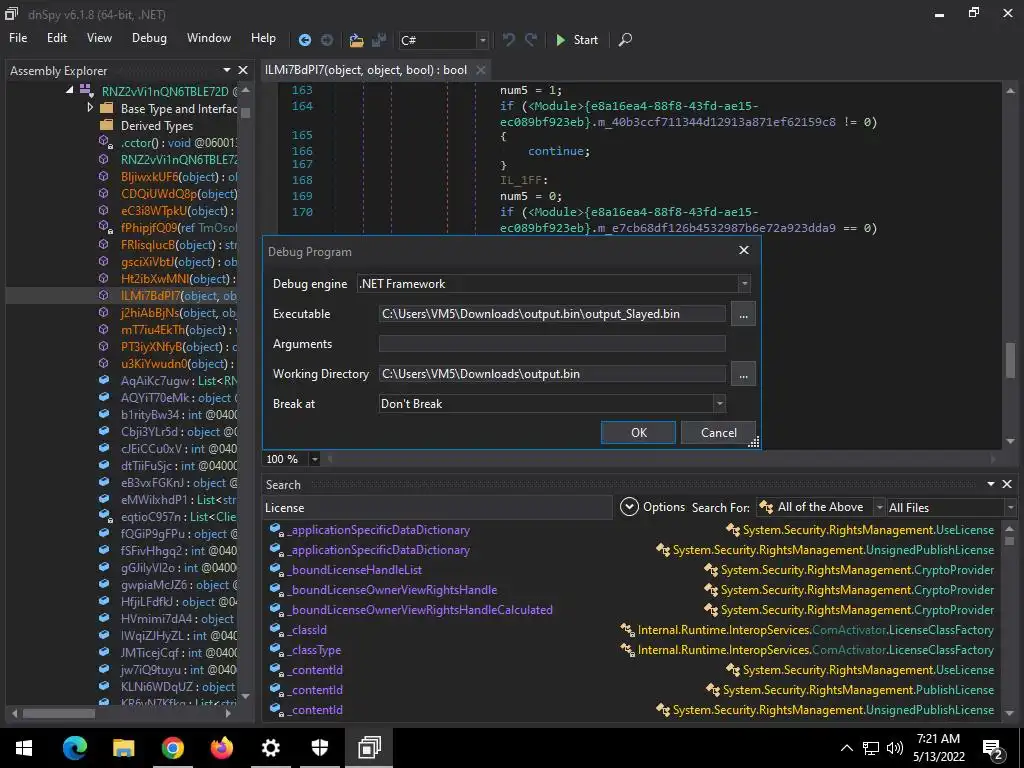Expand search Options chevron

click(x=629, y=507)
